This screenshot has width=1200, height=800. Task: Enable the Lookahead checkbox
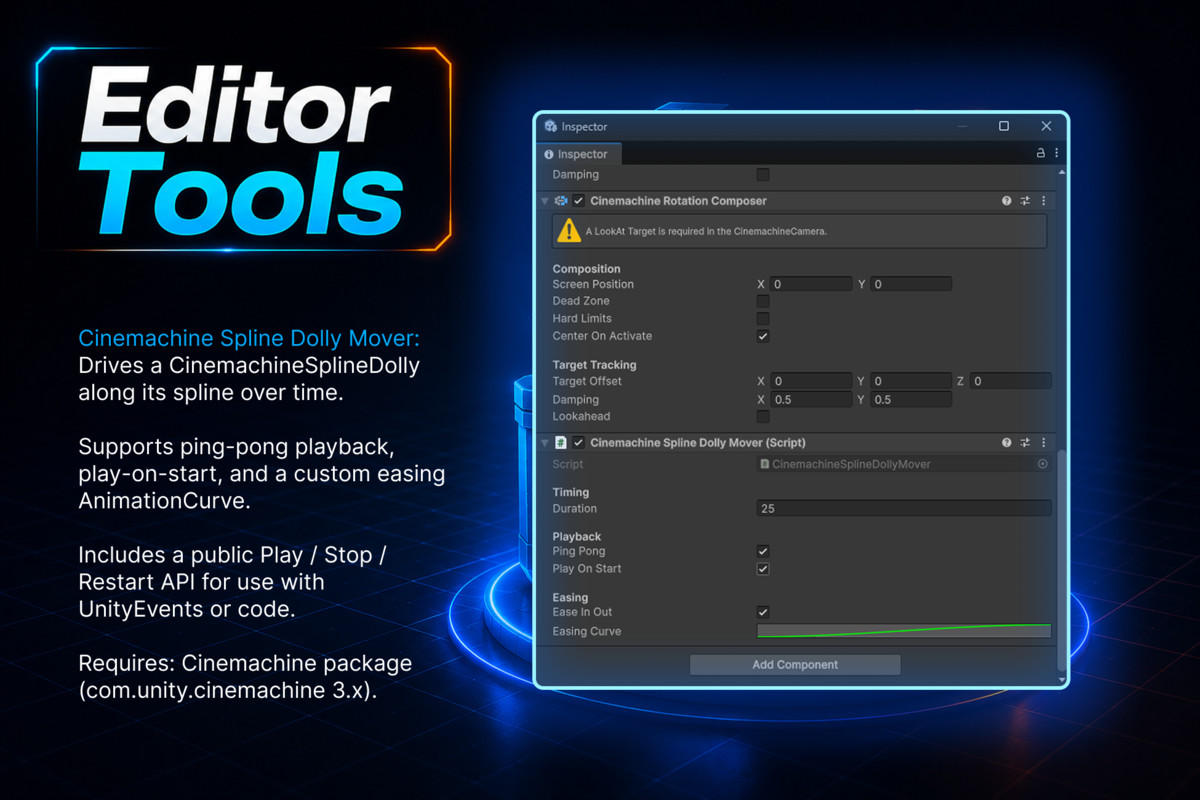763,416
